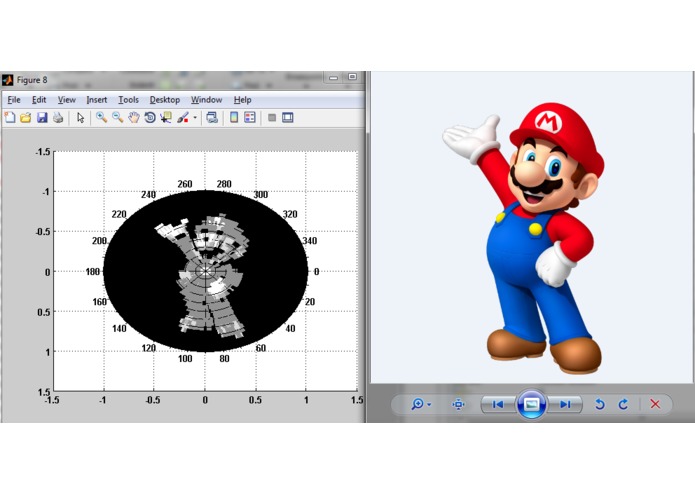Rotate image clockwise in Photo Viewer
This screenshot has width=695, height=494.
tap(623, 404)
